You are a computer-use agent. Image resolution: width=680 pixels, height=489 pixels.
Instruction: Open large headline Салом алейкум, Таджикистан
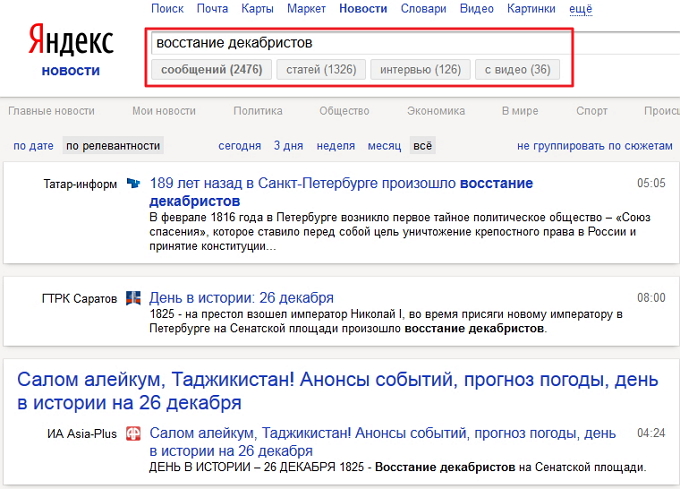tap(338, 391)
